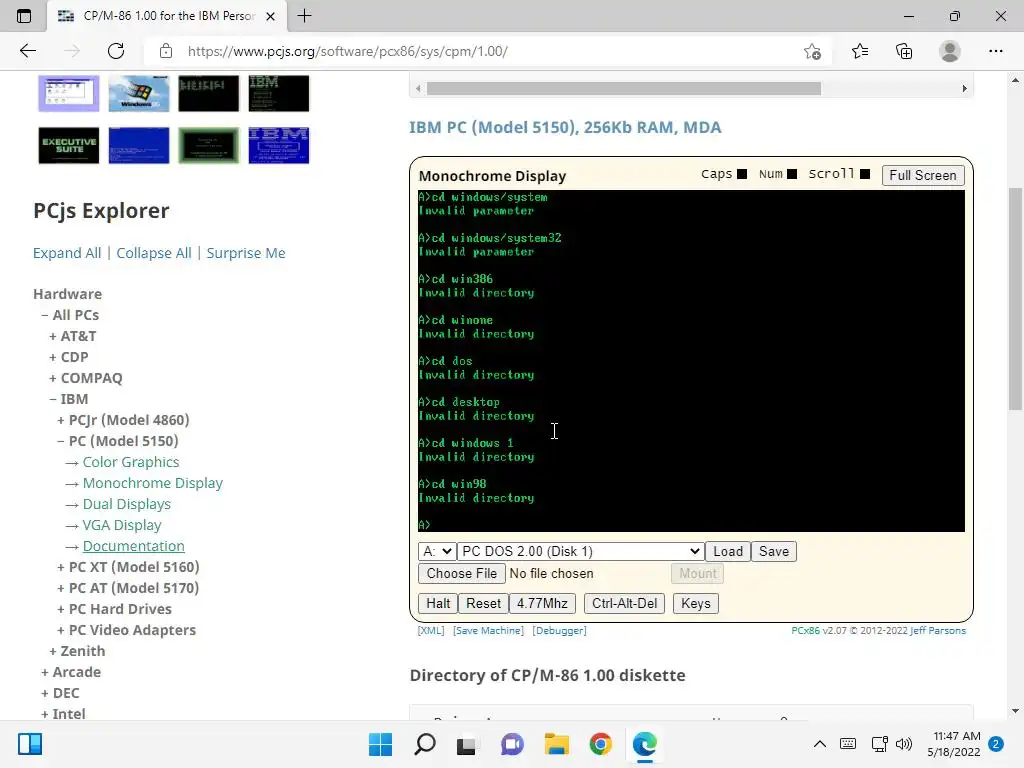1024x768 pixels.
Task: Open the Collections icon in Edge toolbar
Action: 904,51
